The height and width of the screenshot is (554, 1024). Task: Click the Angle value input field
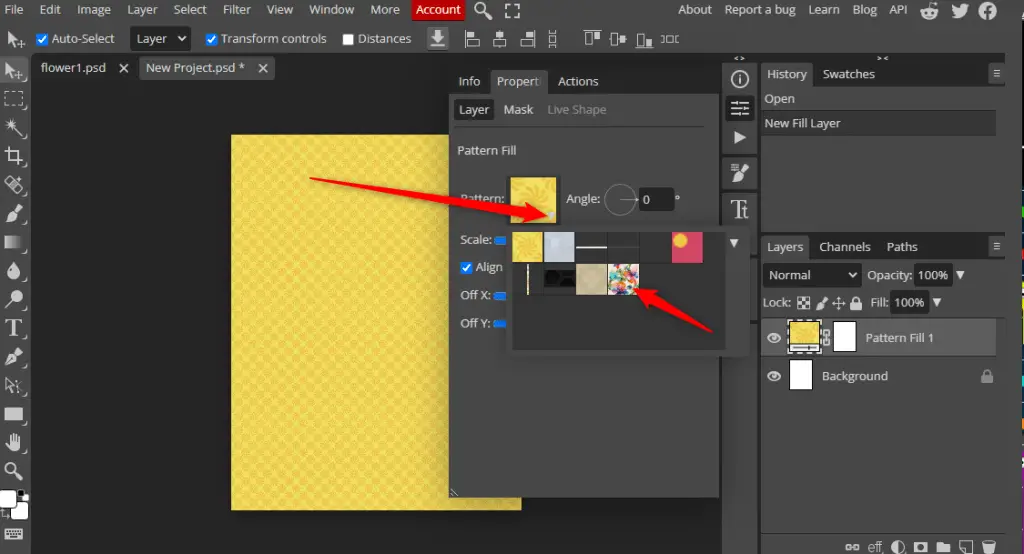click(x=655, y=199)
